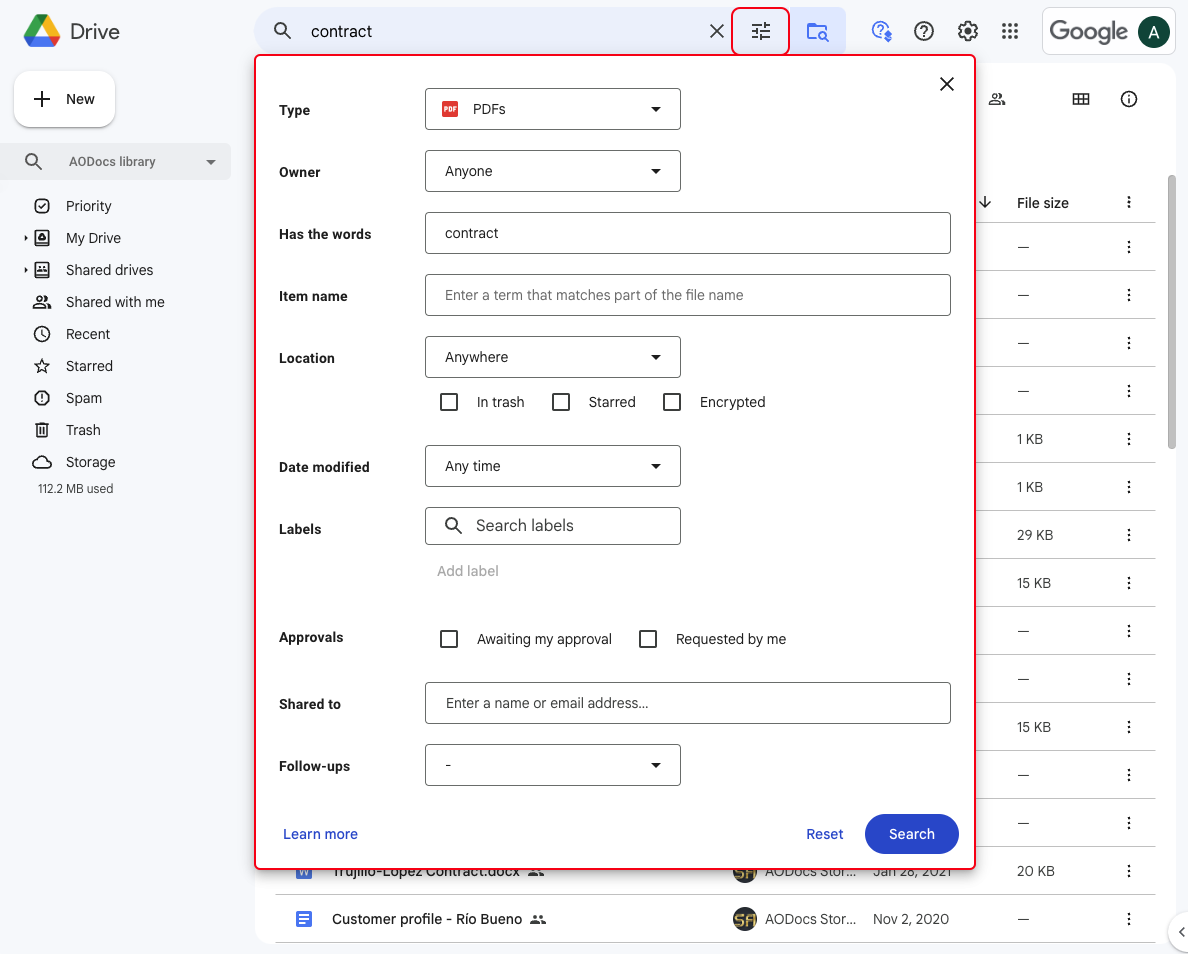Click the Trash bin icon in sidebar
Viewport: 1188px width, 954px height.
pos(42,430)
